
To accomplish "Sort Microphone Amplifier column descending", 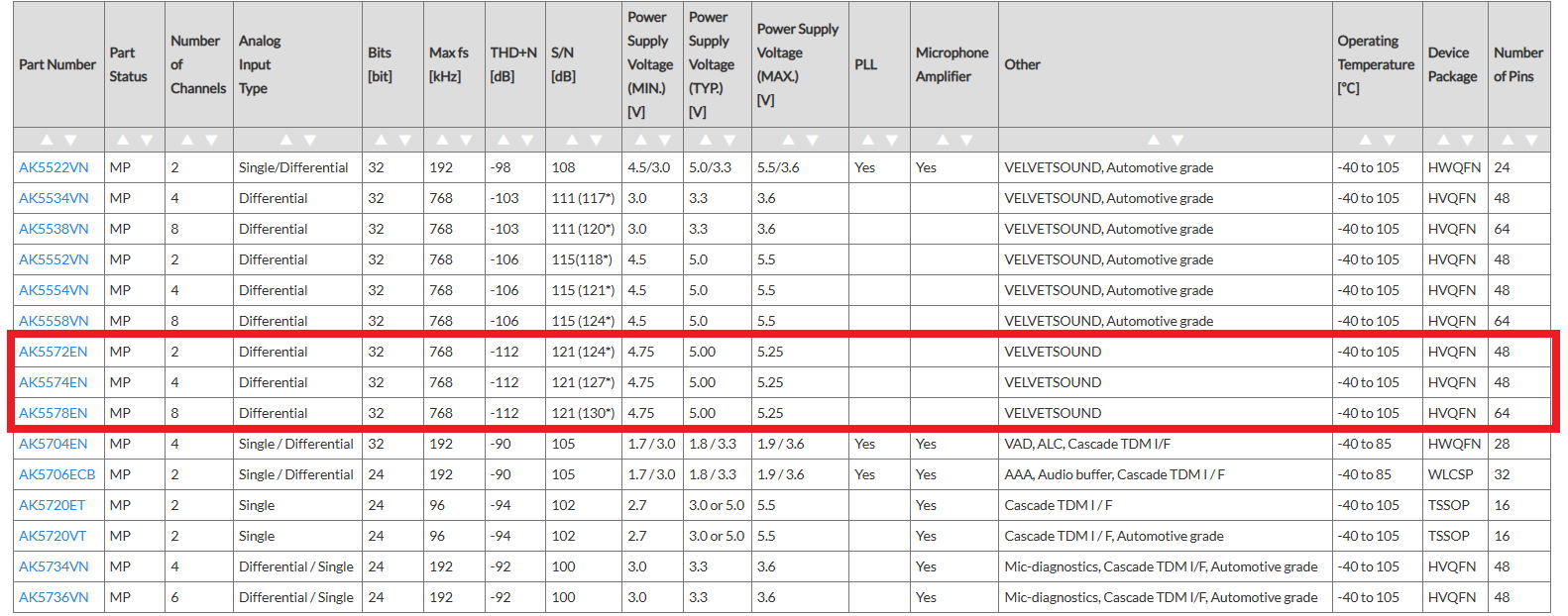I will tap(967, 140).
